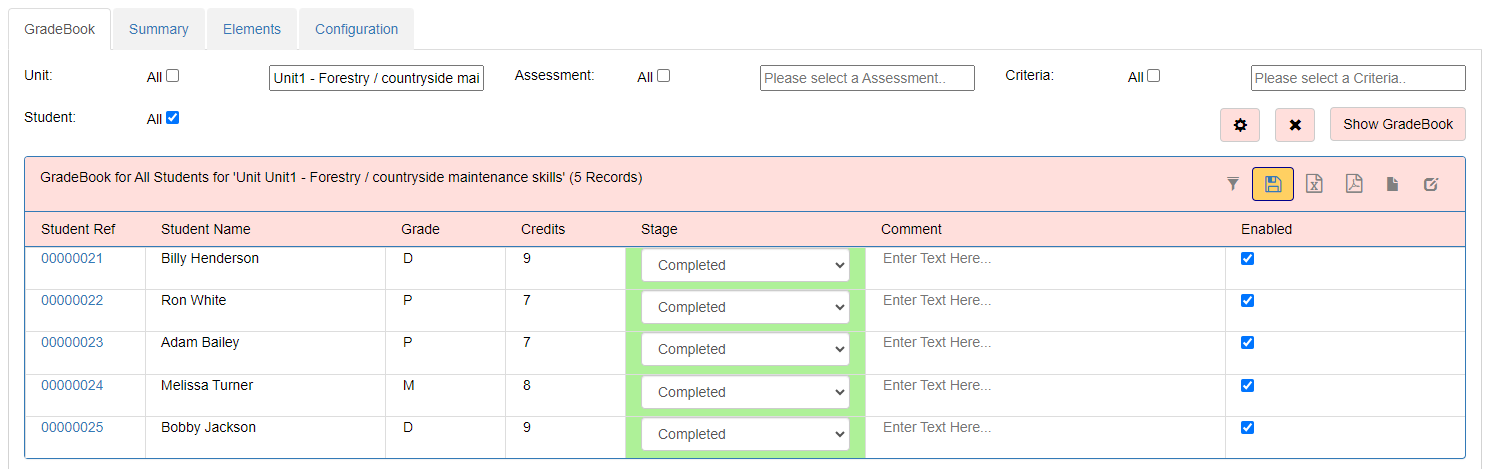Screen dimensions: 1485x469
Task: Click the plain document file icon
Action: point(1392,184)
